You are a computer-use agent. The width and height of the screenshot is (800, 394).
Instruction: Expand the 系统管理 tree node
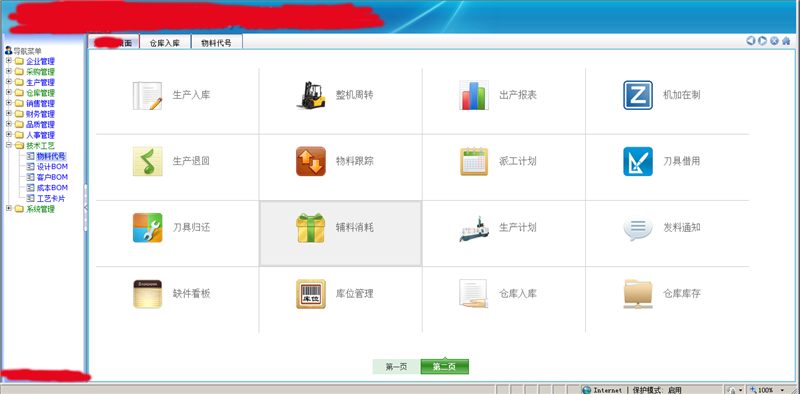tap(9, 209)
